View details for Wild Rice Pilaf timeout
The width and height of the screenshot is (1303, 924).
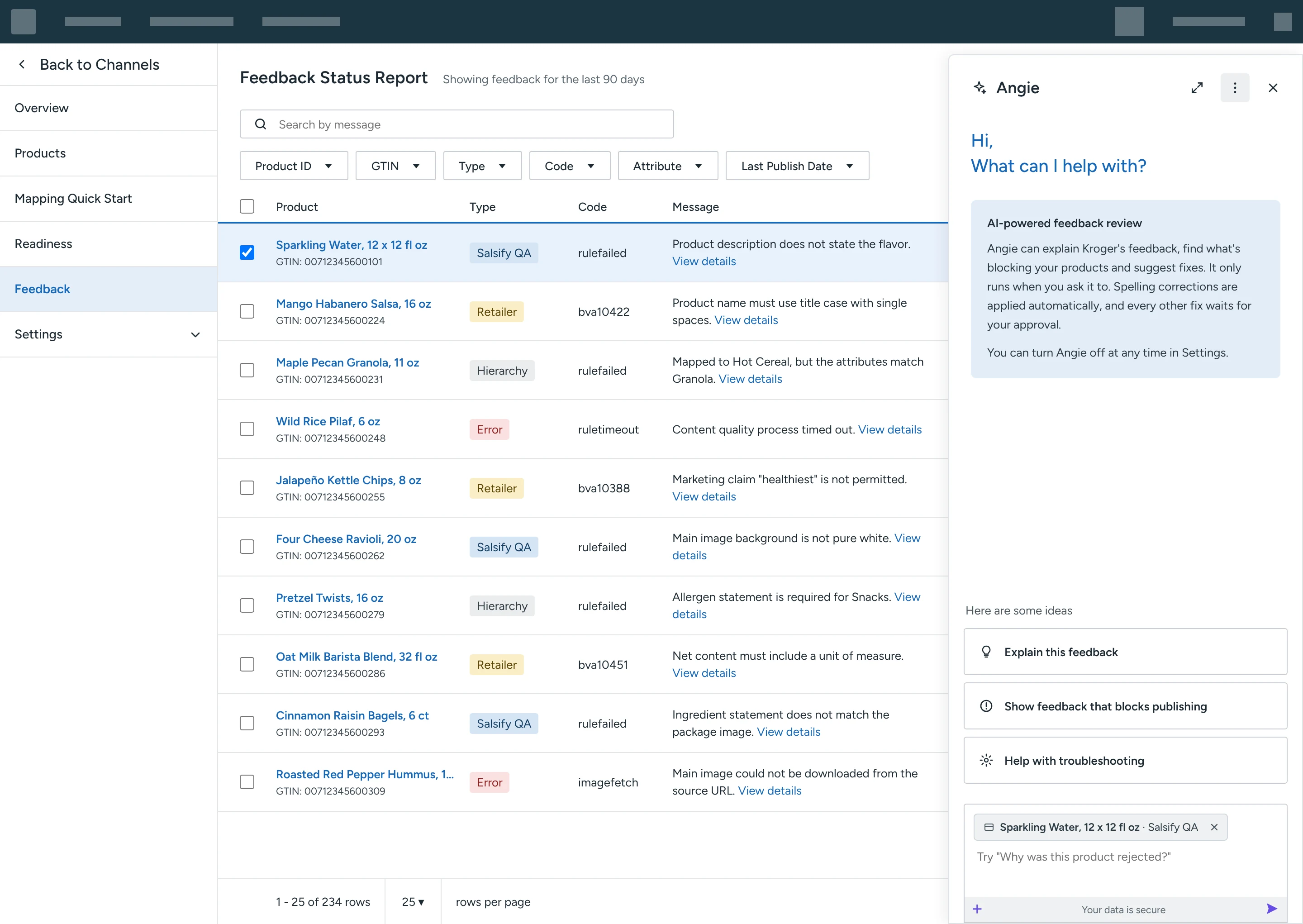[x=889, y=429]
